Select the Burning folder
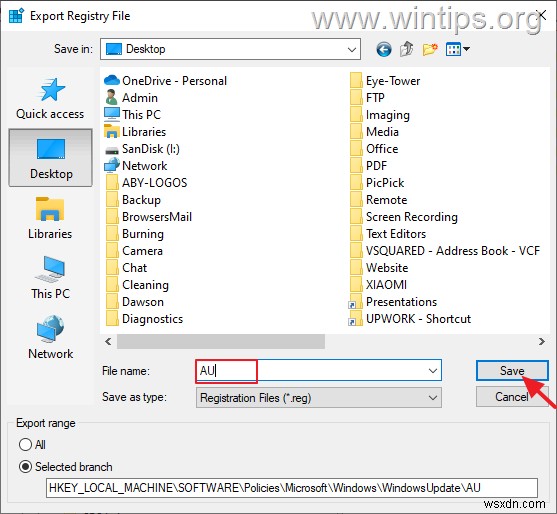Viewport: 557px width, 514px height. click(x=135, y=234)
